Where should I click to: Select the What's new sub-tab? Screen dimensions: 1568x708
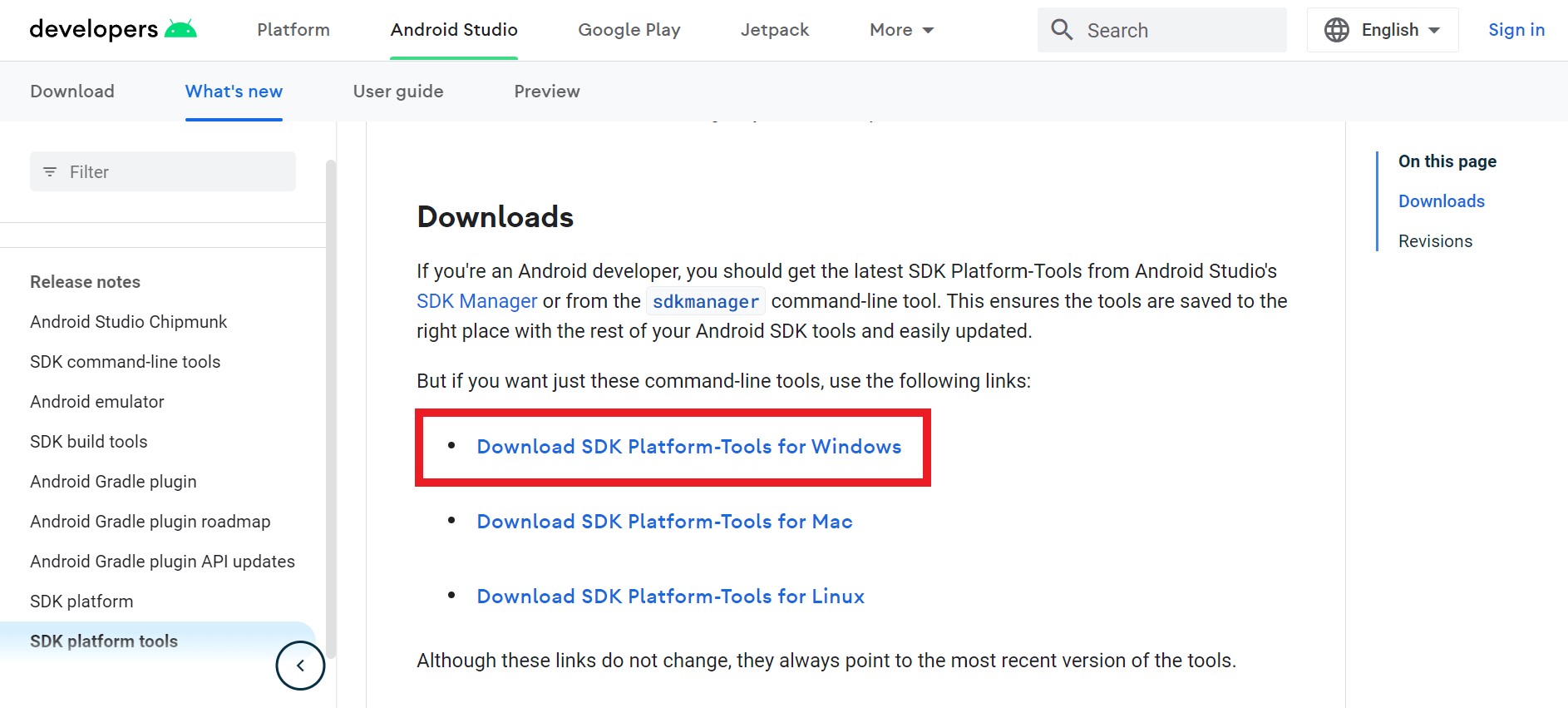(x=234, y=92)
